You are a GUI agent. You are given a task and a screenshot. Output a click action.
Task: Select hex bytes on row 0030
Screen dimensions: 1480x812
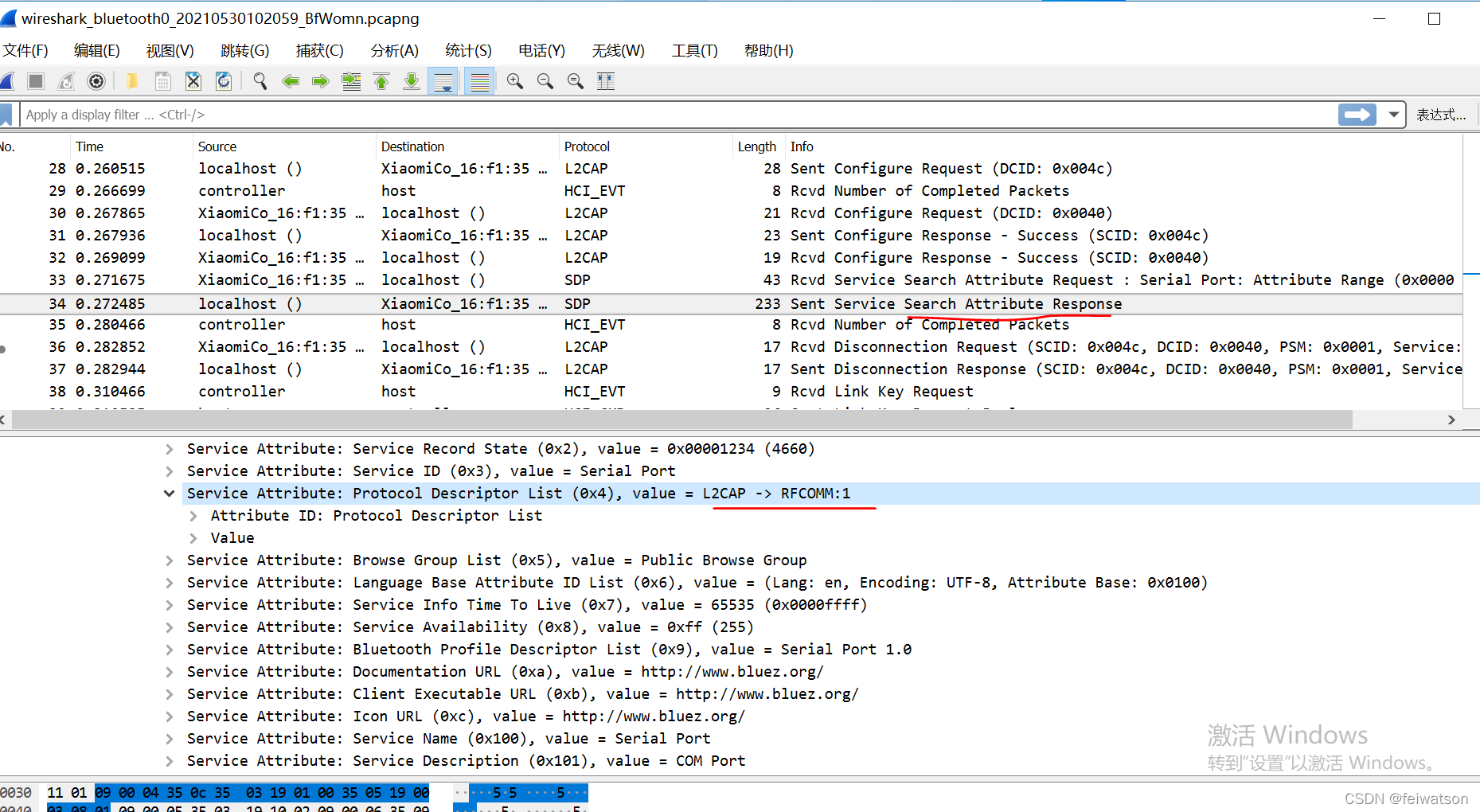(238, 793)
